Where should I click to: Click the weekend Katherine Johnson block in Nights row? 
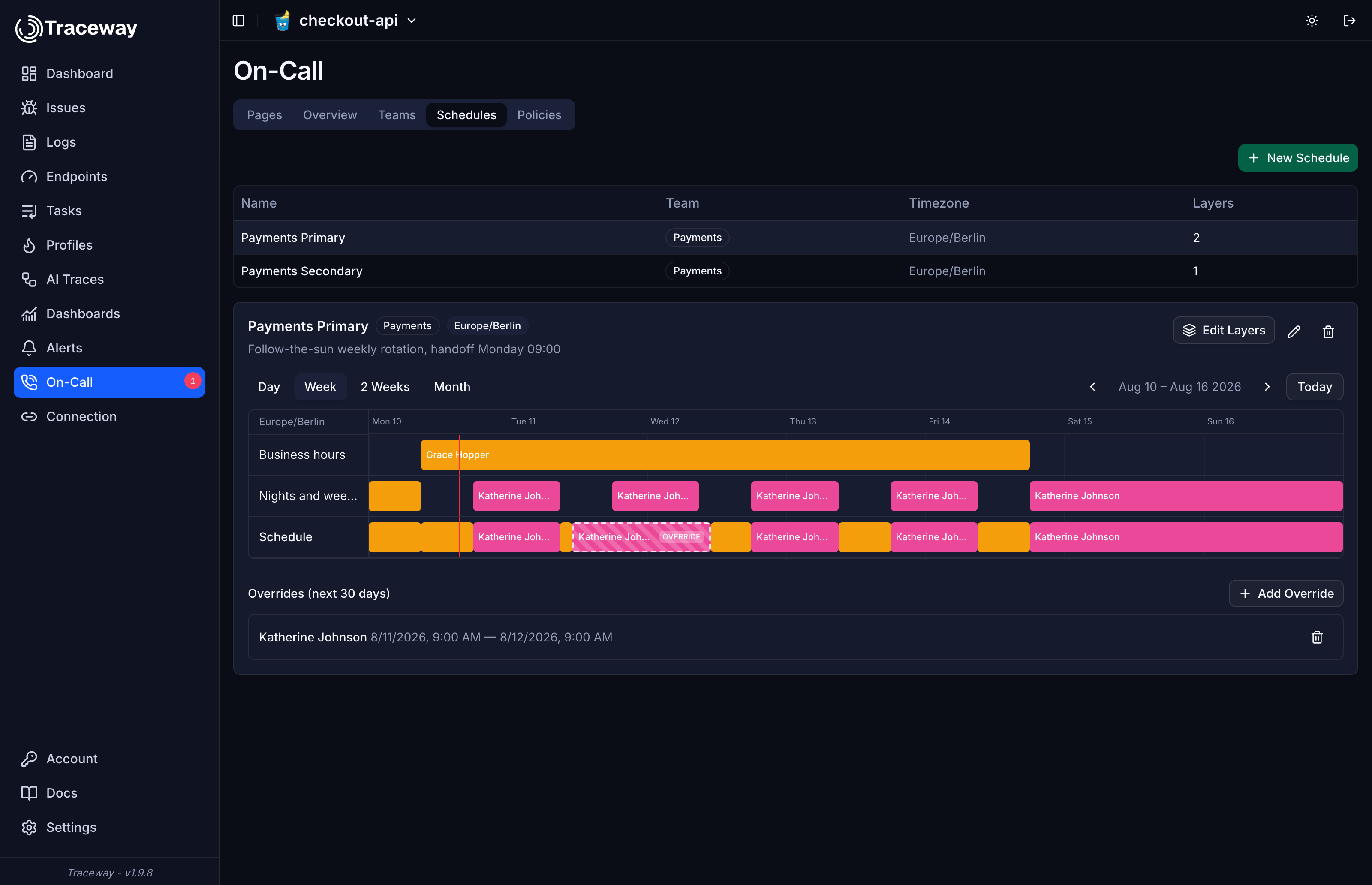tap(1186, 496)
